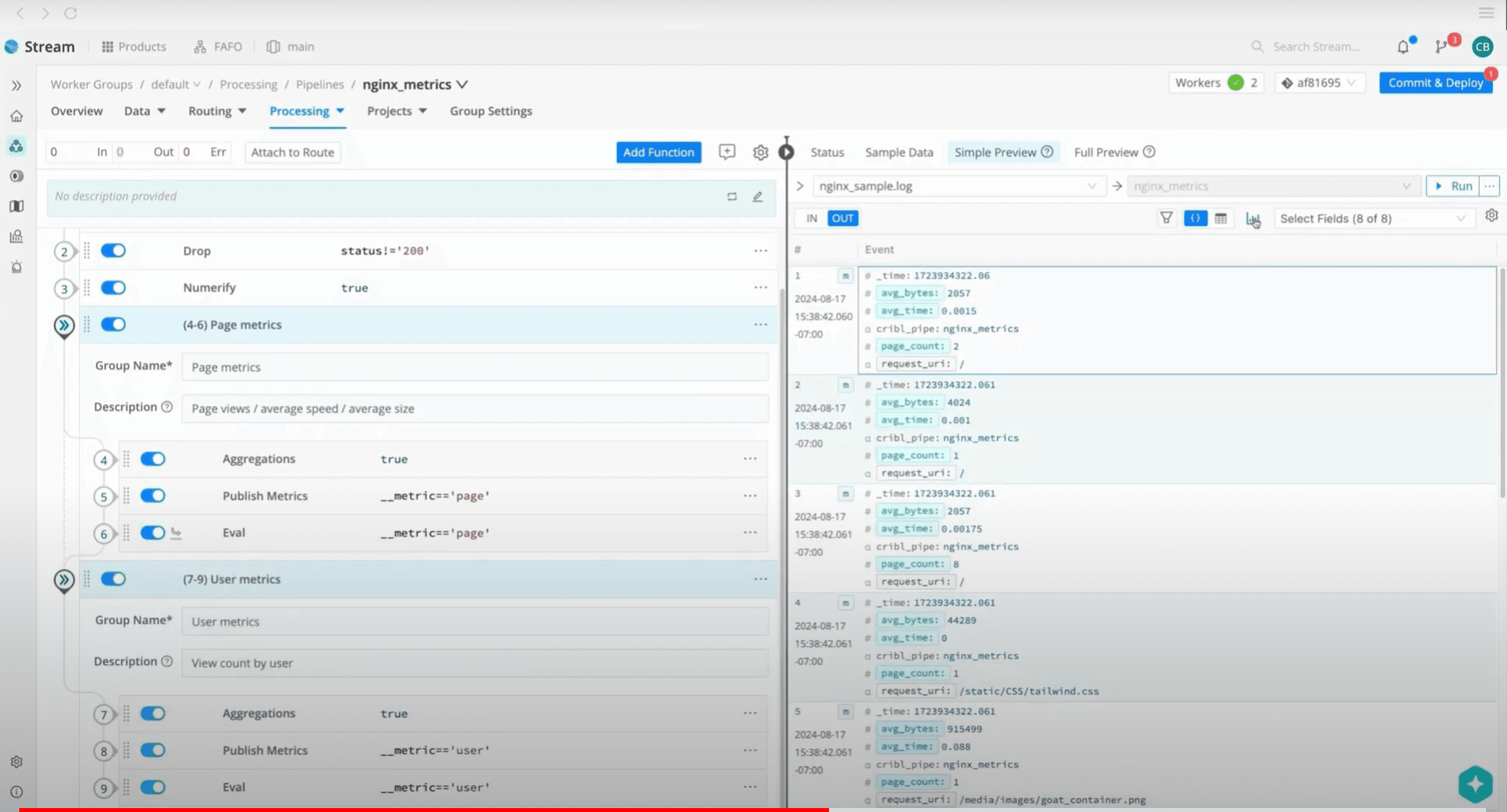Switch to table view icon

(1220, 218)
